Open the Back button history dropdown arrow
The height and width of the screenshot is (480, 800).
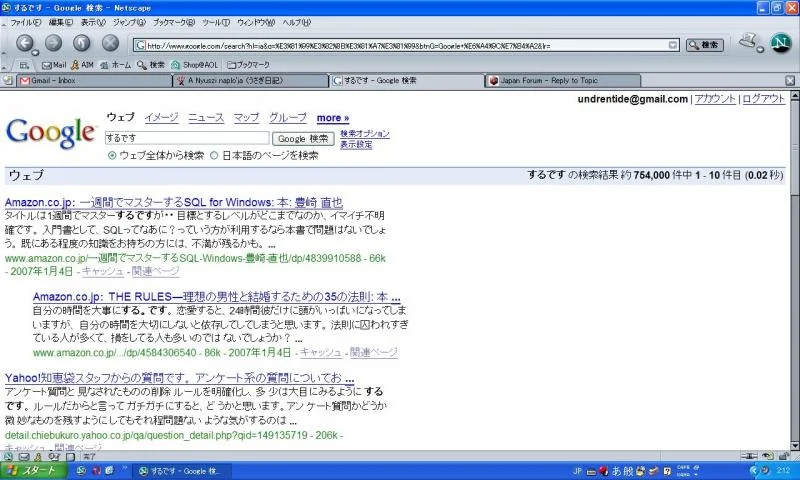(35, 52)
